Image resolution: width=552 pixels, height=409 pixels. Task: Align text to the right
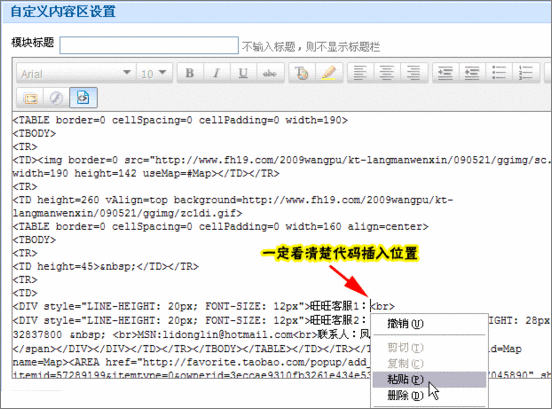click(414, 73)
